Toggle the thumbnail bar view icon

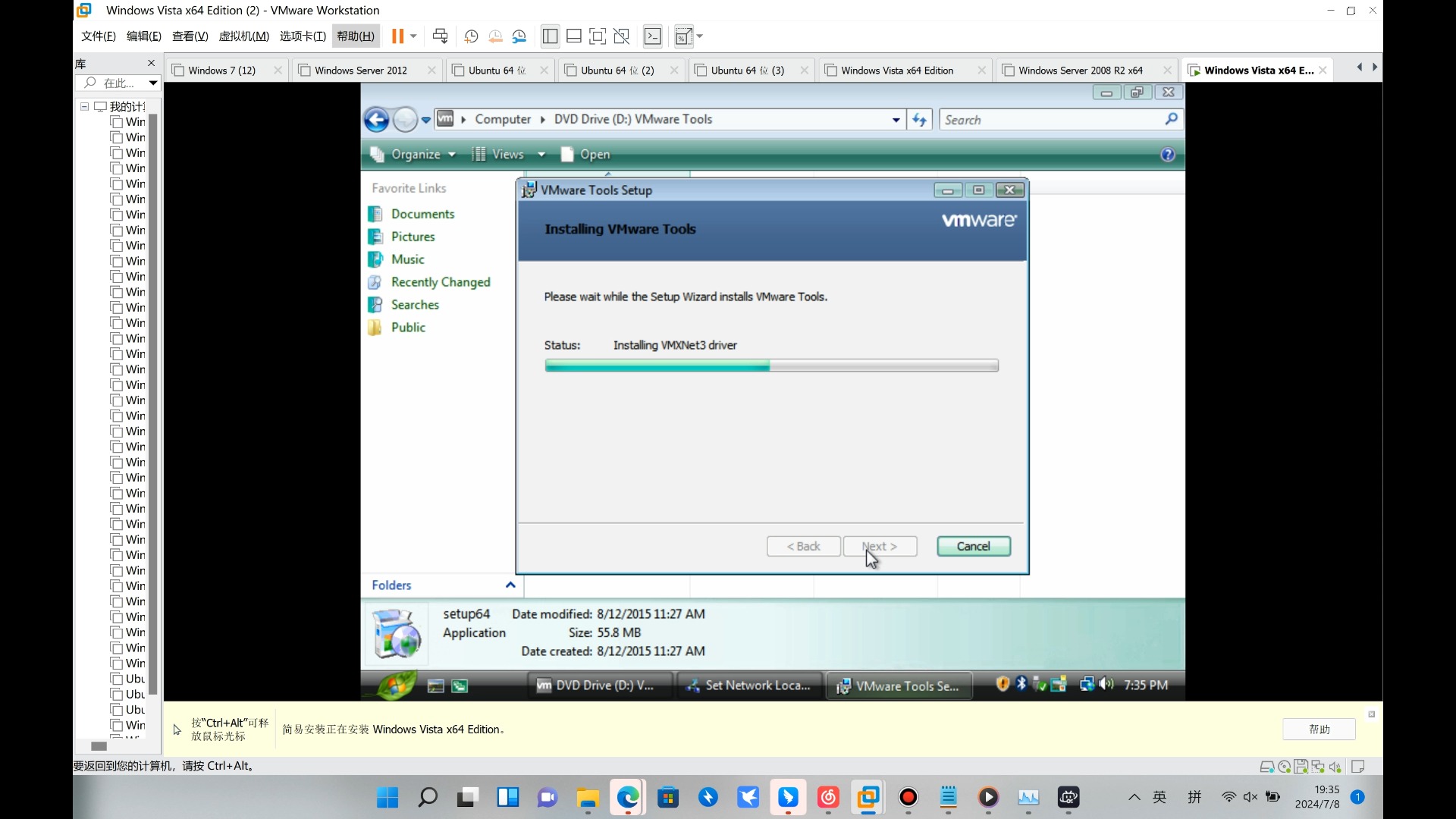574,36
